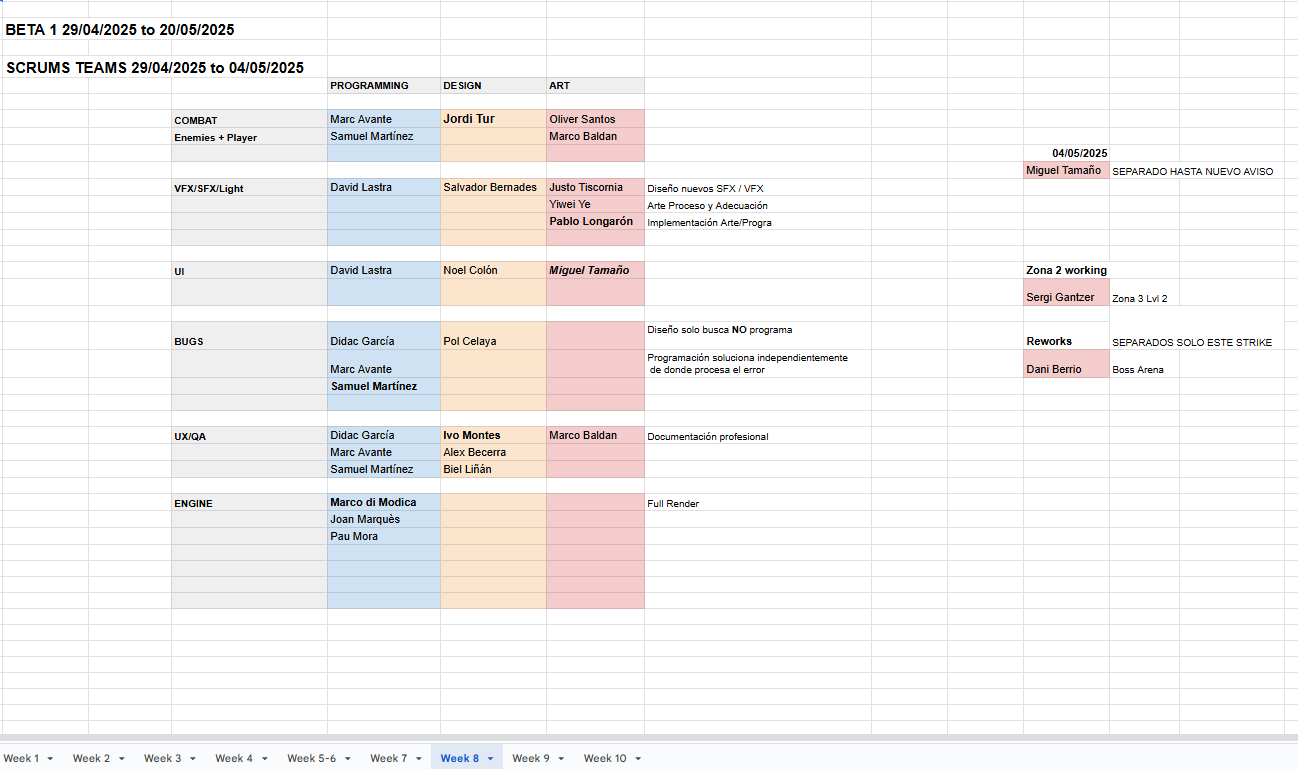Click the DESIGN header cell

tap(492, 86)
